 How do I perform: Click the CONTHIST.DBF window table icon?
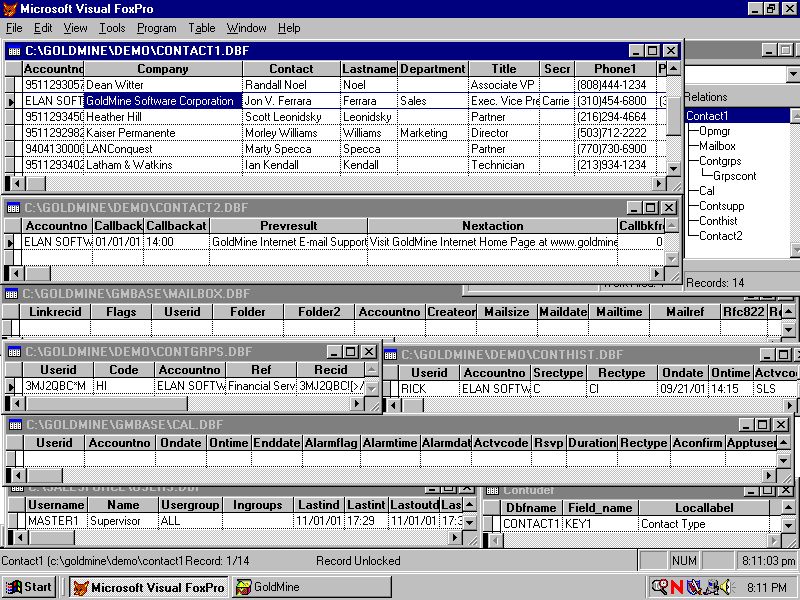click(390, 355)
